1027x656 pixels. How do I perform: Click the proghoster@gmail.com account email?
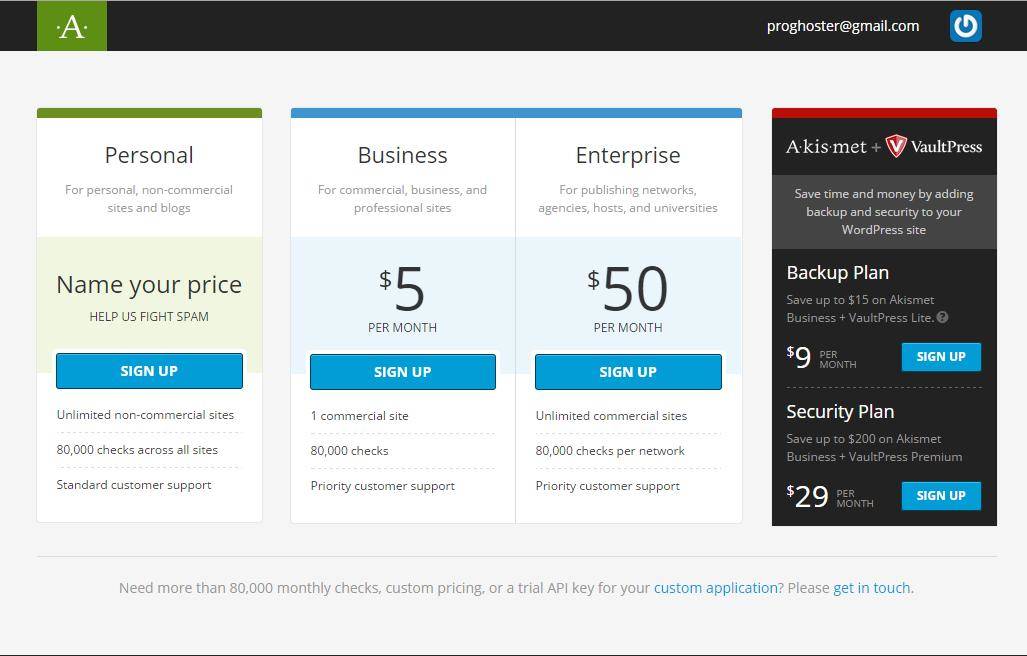(842, 26)
